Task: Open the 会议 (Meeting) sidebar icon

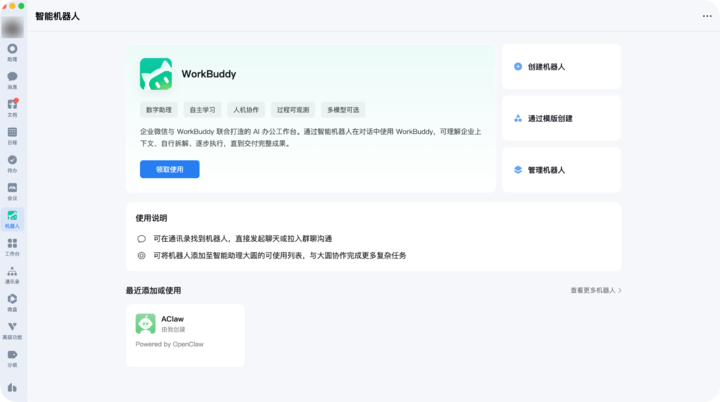Action: (12, 192)
